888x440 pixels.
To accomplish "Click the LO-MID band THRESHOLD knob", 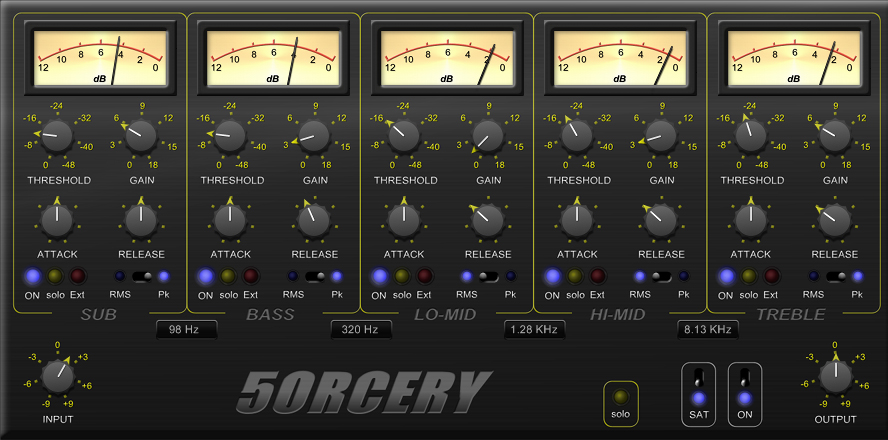I will pyautogui.click(x=403, y=136).
